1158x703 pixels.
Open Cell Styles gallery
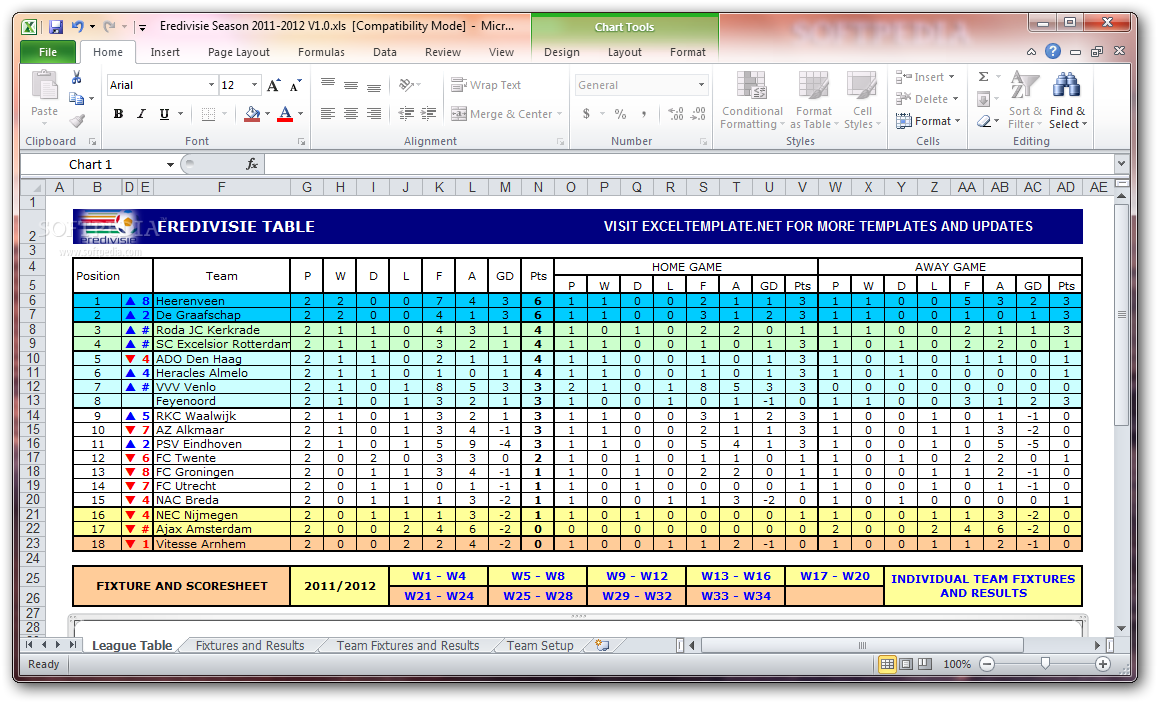tap(862, 100)
